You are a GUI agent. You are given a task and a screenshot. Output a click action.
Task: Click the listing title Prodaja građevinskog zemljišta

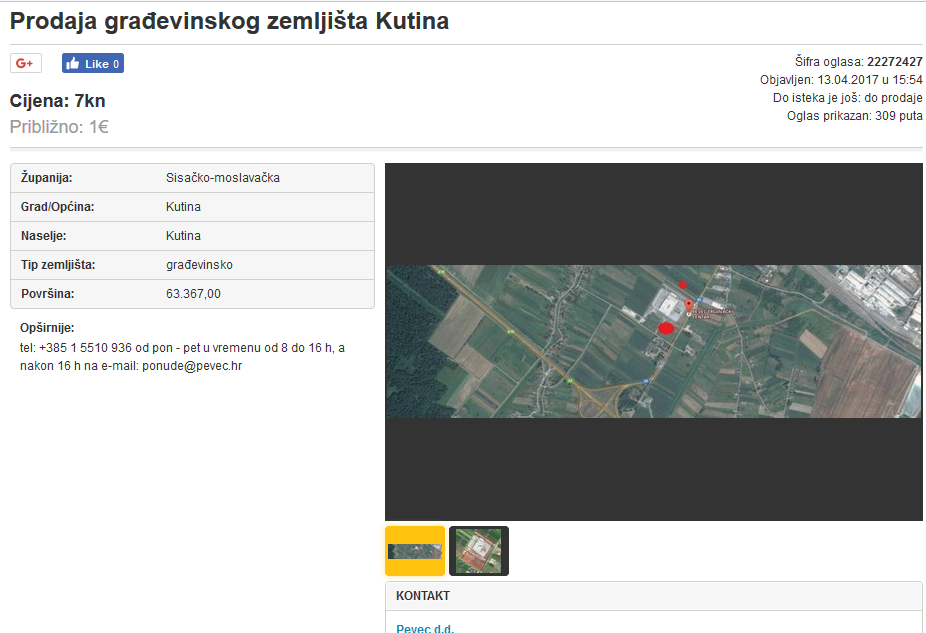[229, 21]
